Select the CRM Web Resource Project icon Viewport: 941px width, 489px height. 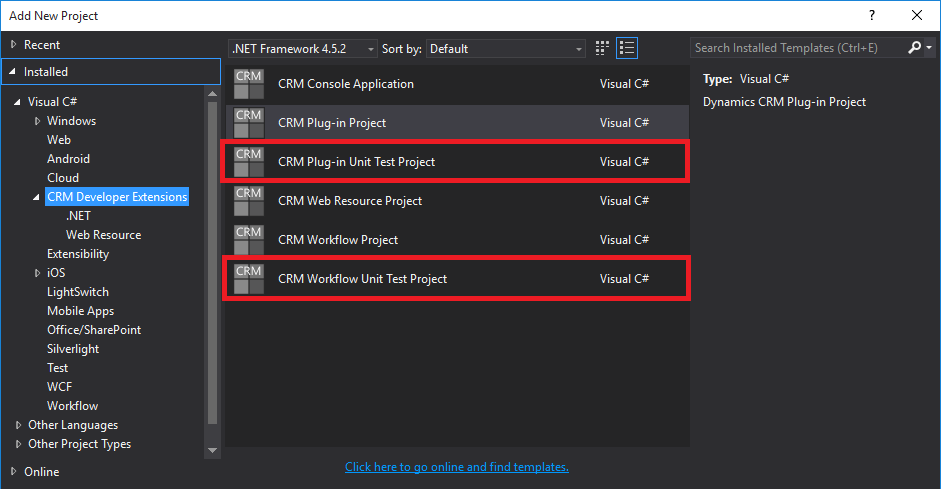pyautogui.click(x=248, y=201)
